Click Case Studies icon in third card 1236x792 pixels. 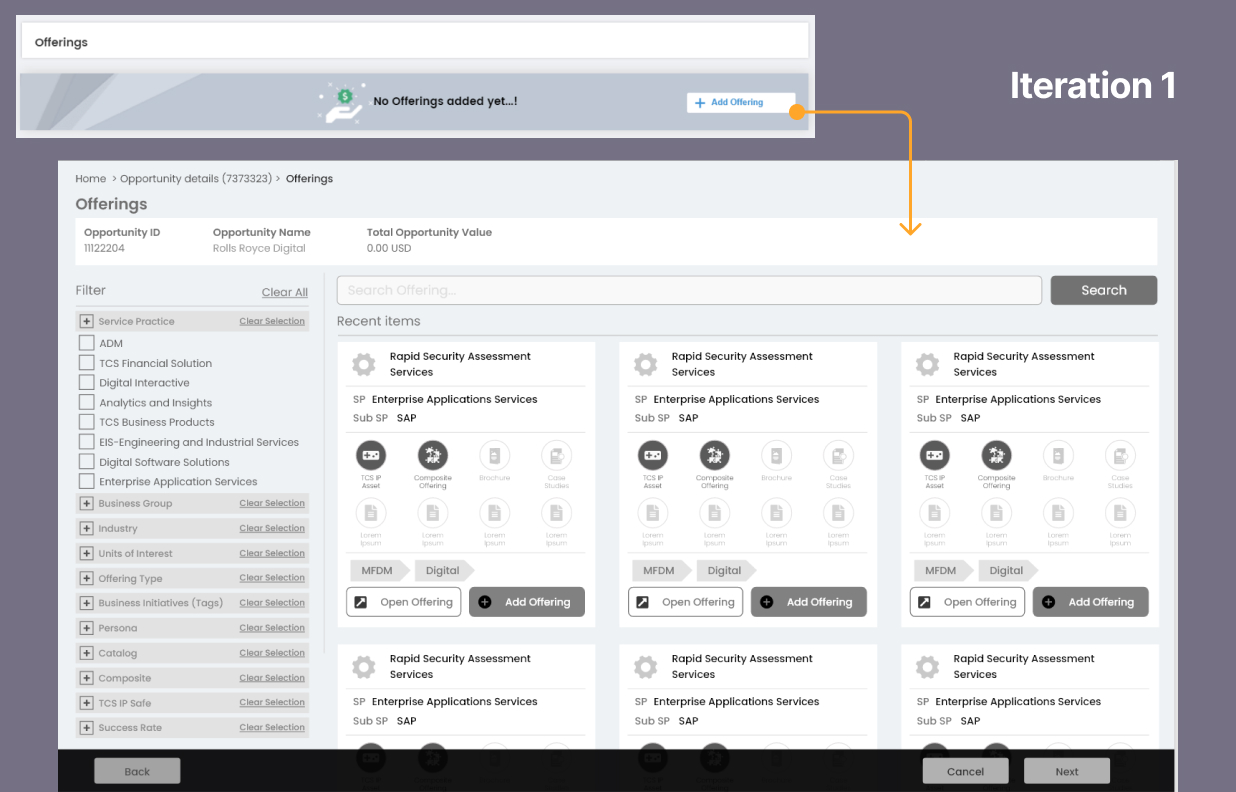coord(1120,456)
